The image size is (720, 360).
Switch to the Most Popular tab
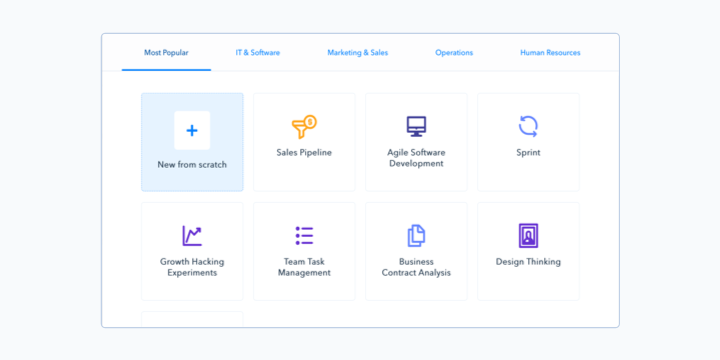166,53
